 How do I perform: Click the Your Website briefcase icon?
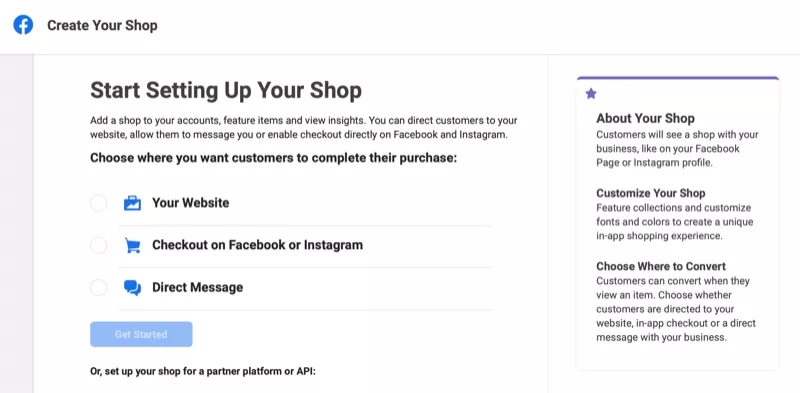132,203
